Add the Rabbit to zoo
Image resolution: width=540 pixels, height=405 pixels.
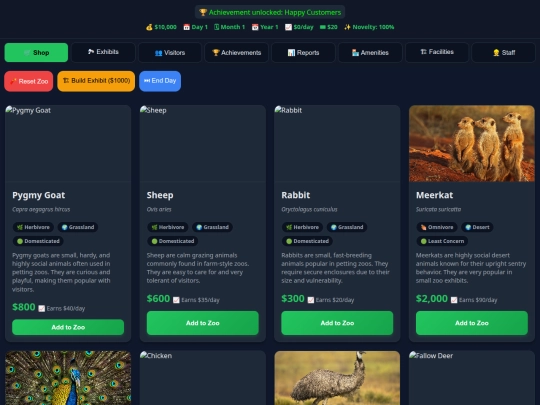coord(337,323)
